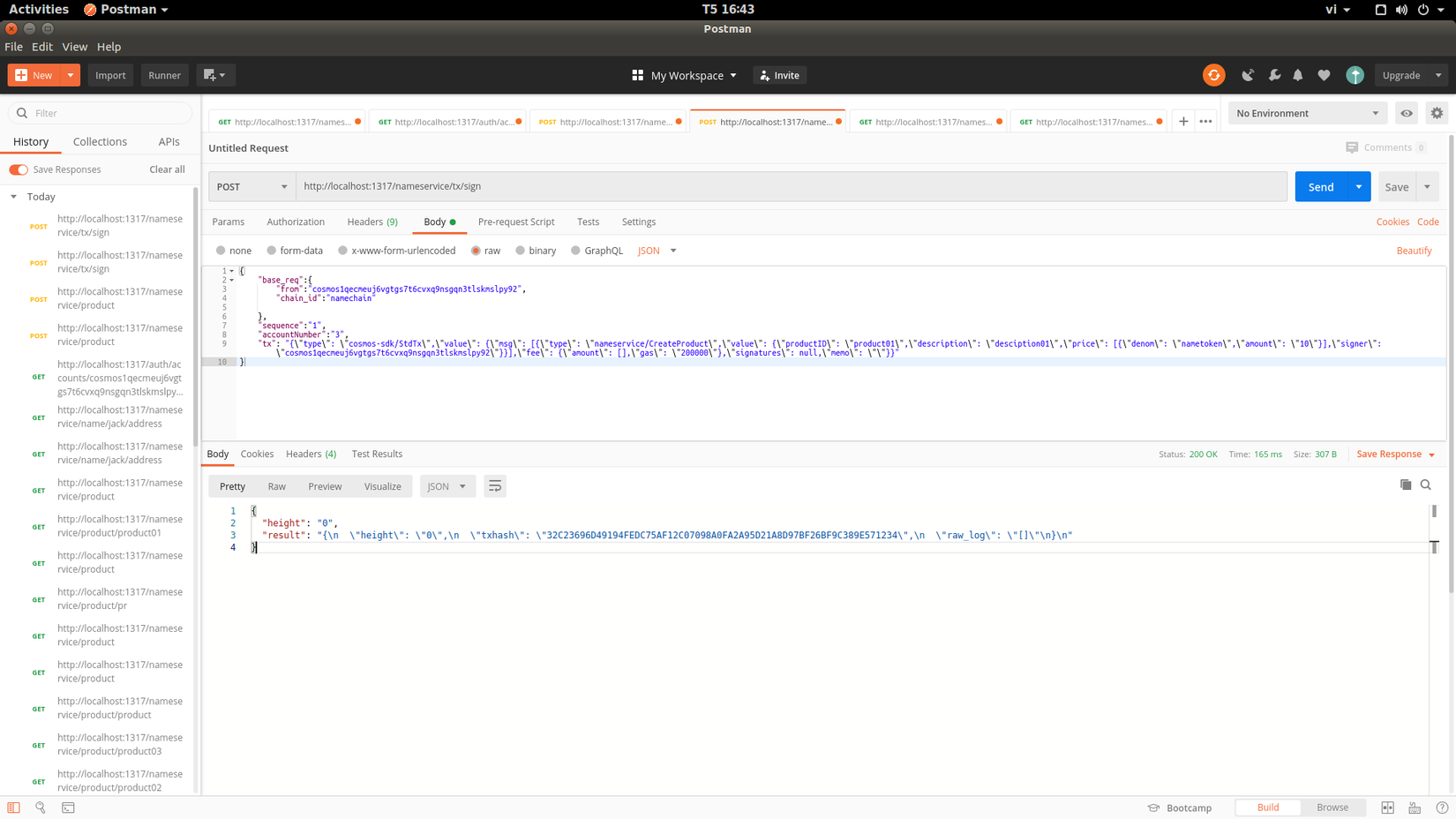
Task: Select x-www-form-urlencoded body type
Action: click(x=342, y=251)
